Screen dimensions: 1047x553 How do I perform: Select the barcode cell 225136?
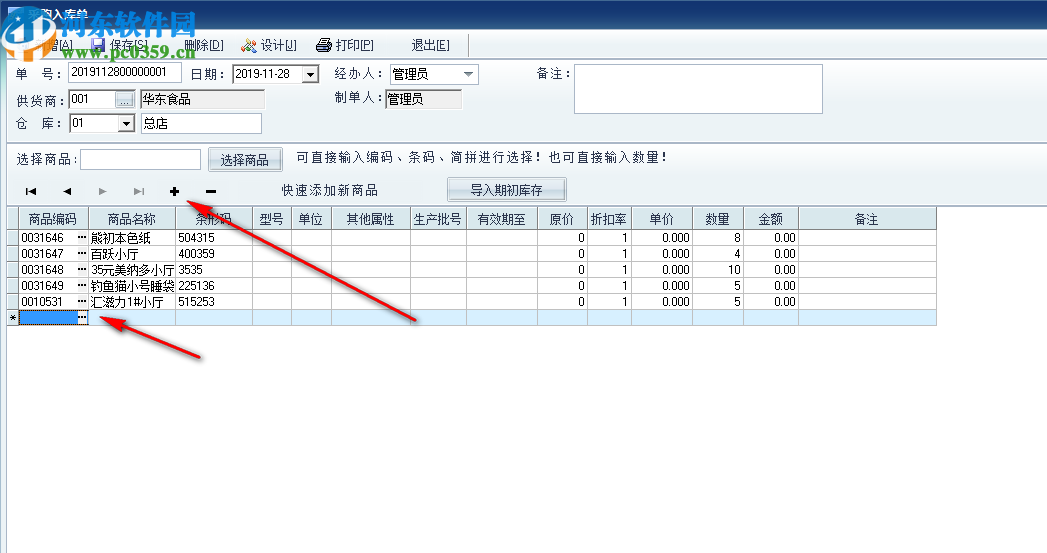[x=214, y=286]
